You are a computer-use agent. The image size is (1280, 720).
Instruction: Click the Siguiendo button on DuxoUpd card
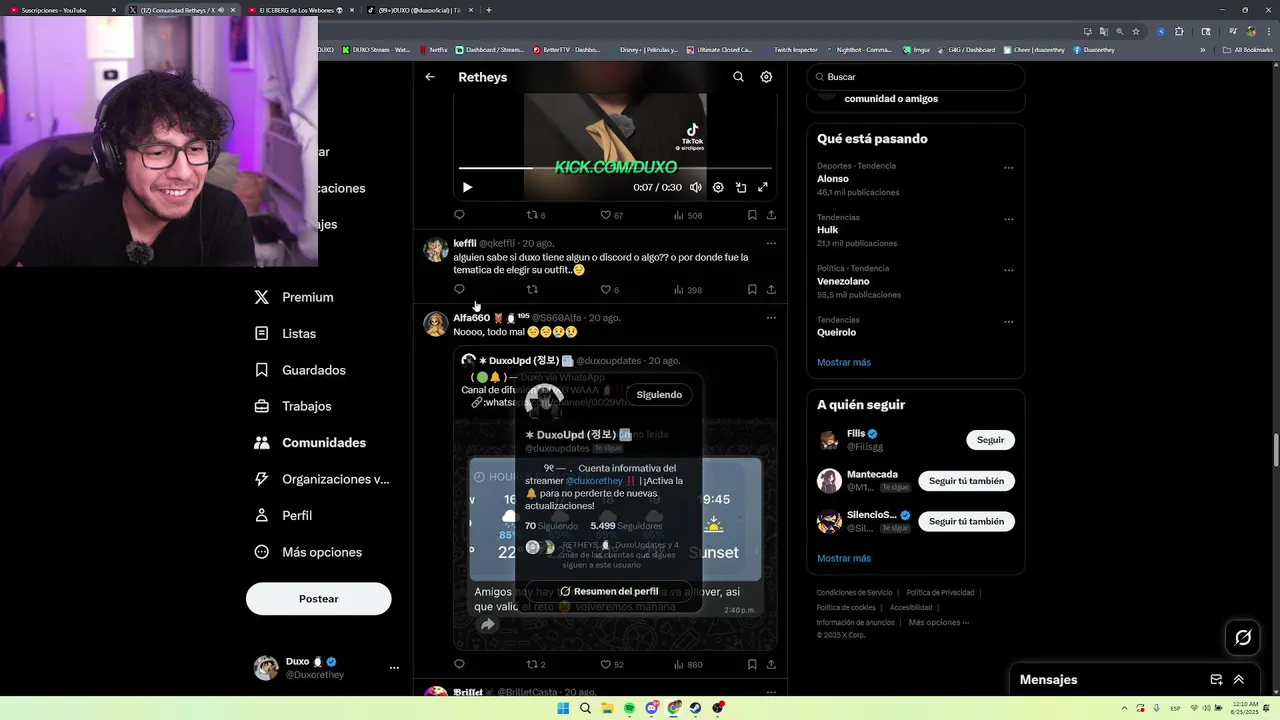point(659,395)
